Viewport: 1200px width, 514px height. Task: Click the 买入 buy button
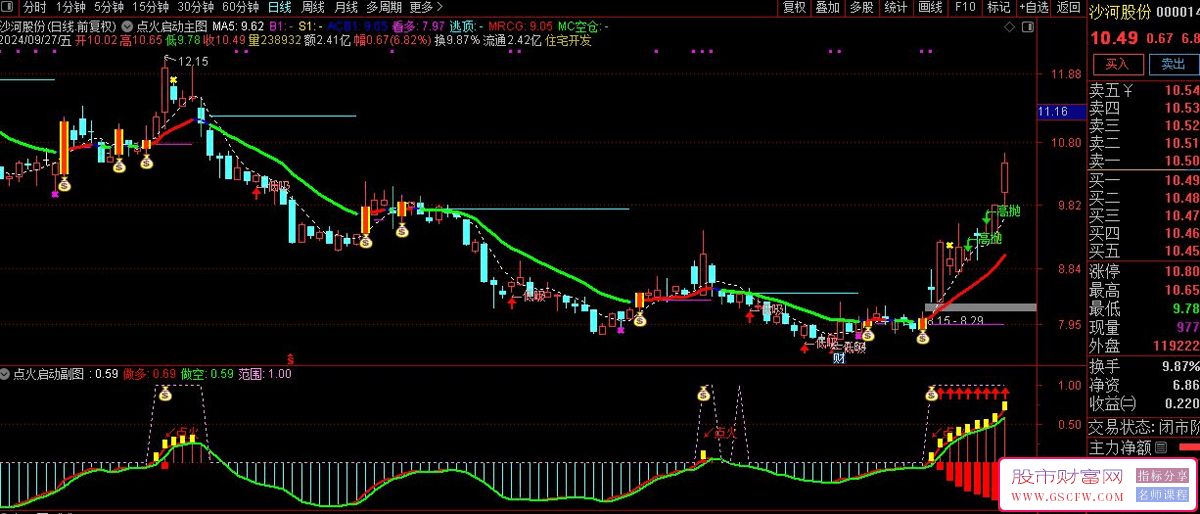coord(1117,64)
